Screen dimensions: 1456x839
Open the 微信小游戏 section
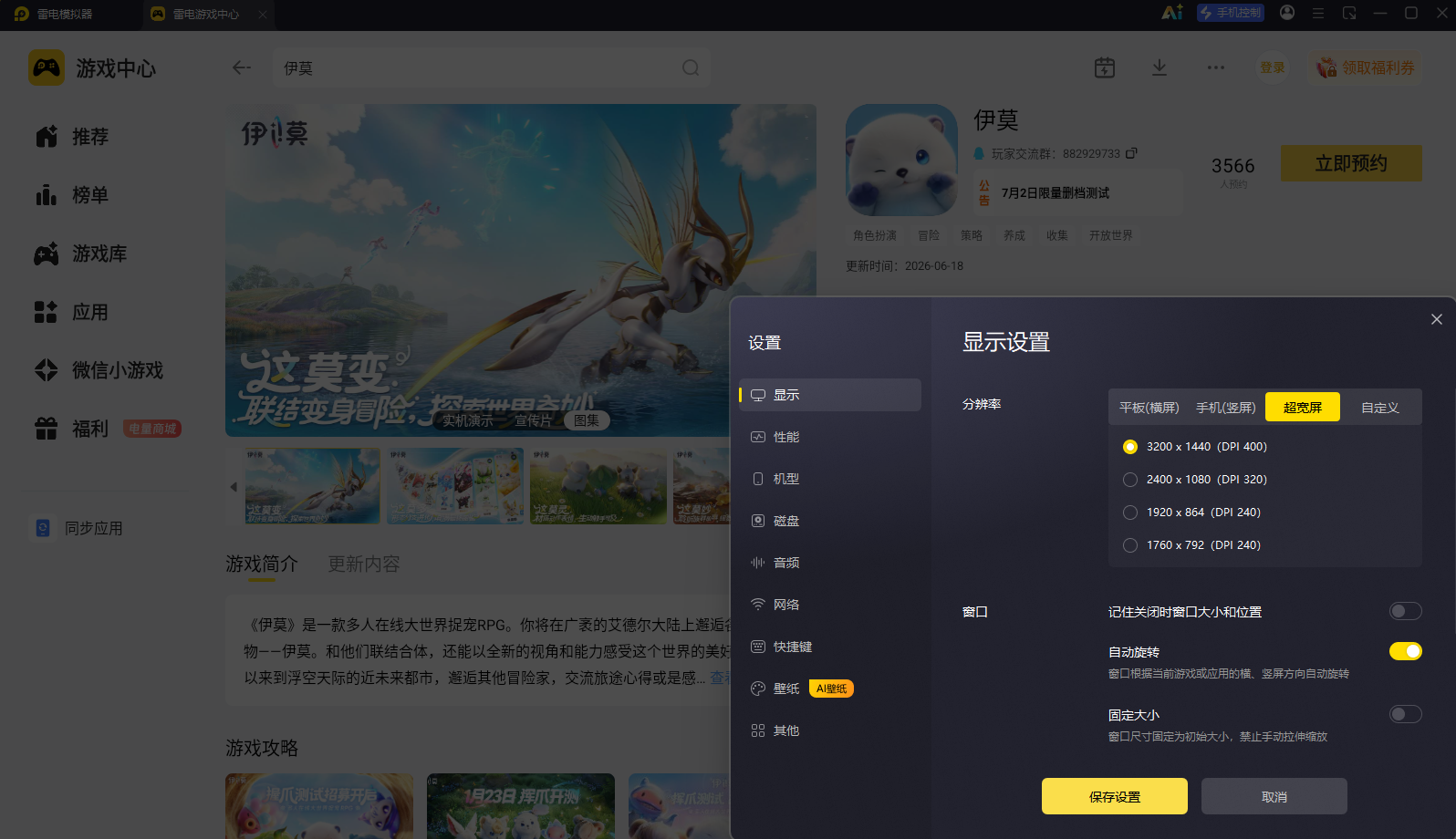coord(99,370)
